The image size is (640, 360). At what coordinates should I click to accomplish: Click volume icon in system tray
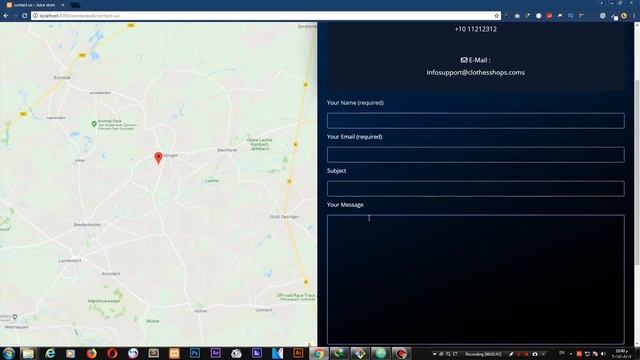click(x=603, y=353)
